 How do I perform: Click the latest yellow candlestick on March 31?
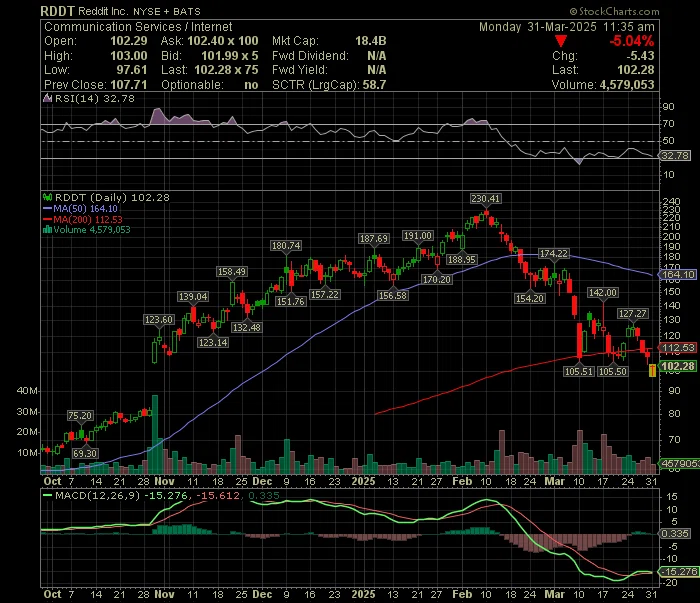[x=652, y=370]
